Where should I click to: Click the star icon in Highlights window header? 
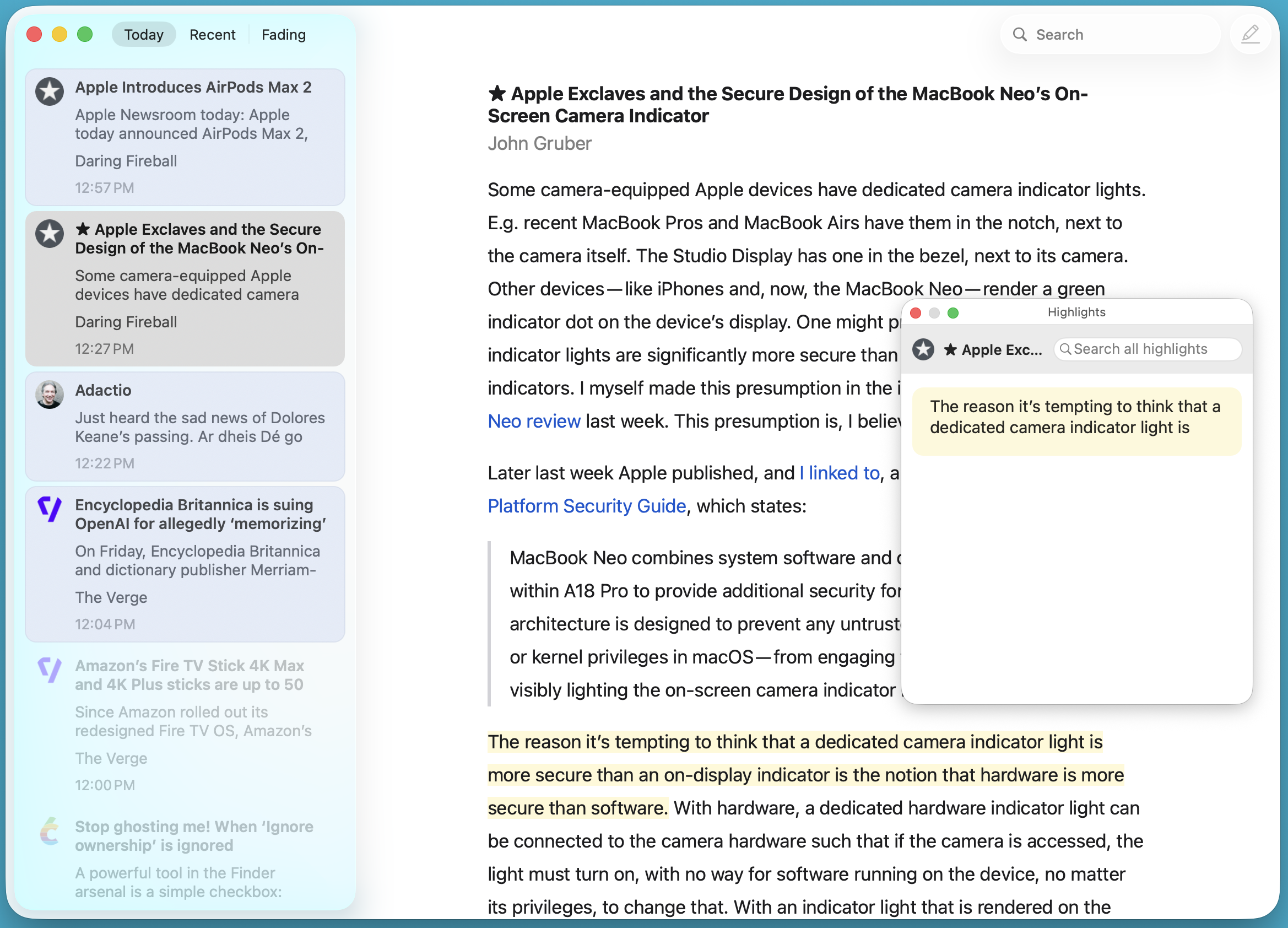(x=923, y=349)
